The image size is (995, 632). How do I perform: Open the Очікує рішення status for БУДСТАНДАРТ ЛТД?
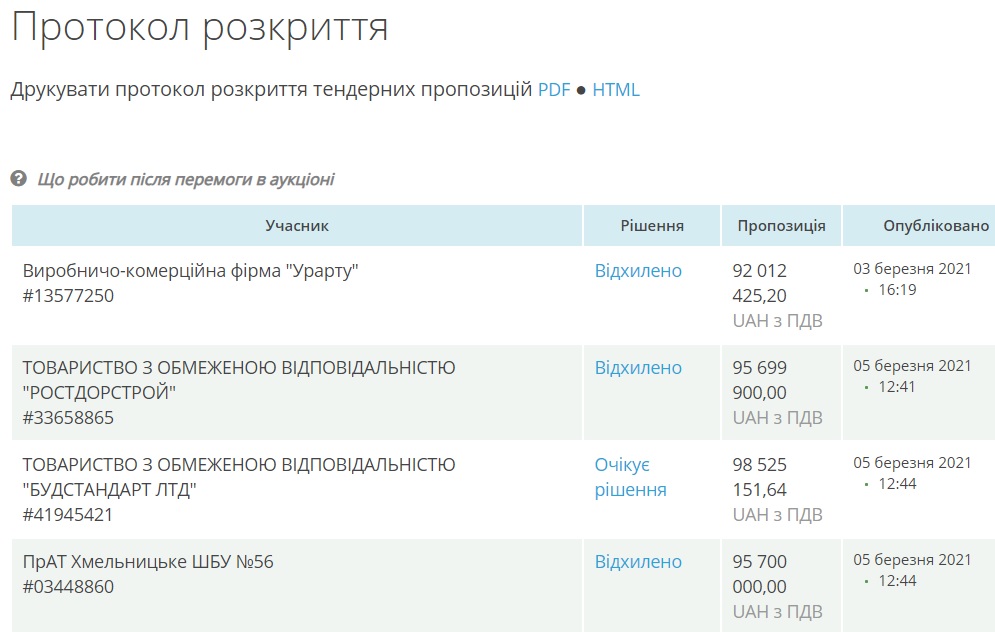(x=630, y=478)
